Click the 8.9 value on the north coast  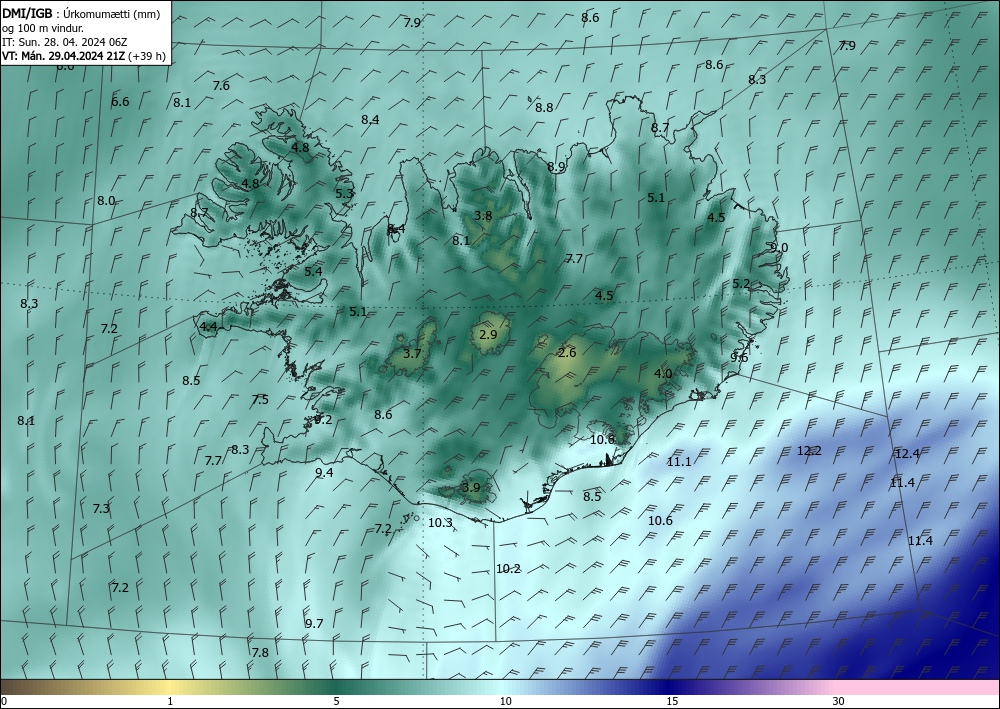pos(556,167)
